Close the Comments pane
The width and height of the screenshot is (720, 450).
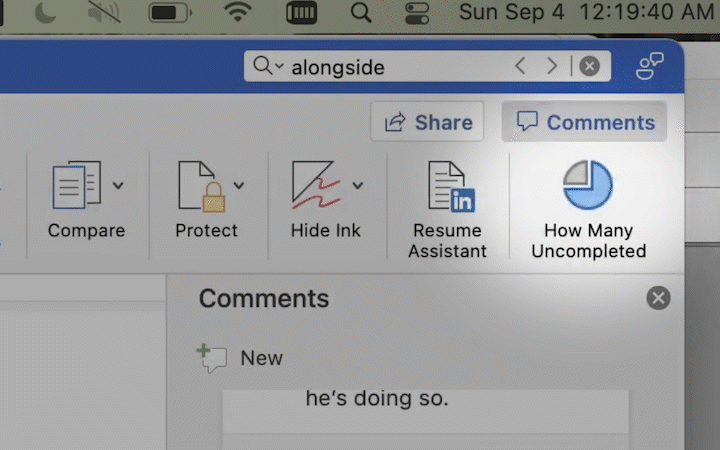[x=658, y=298]
